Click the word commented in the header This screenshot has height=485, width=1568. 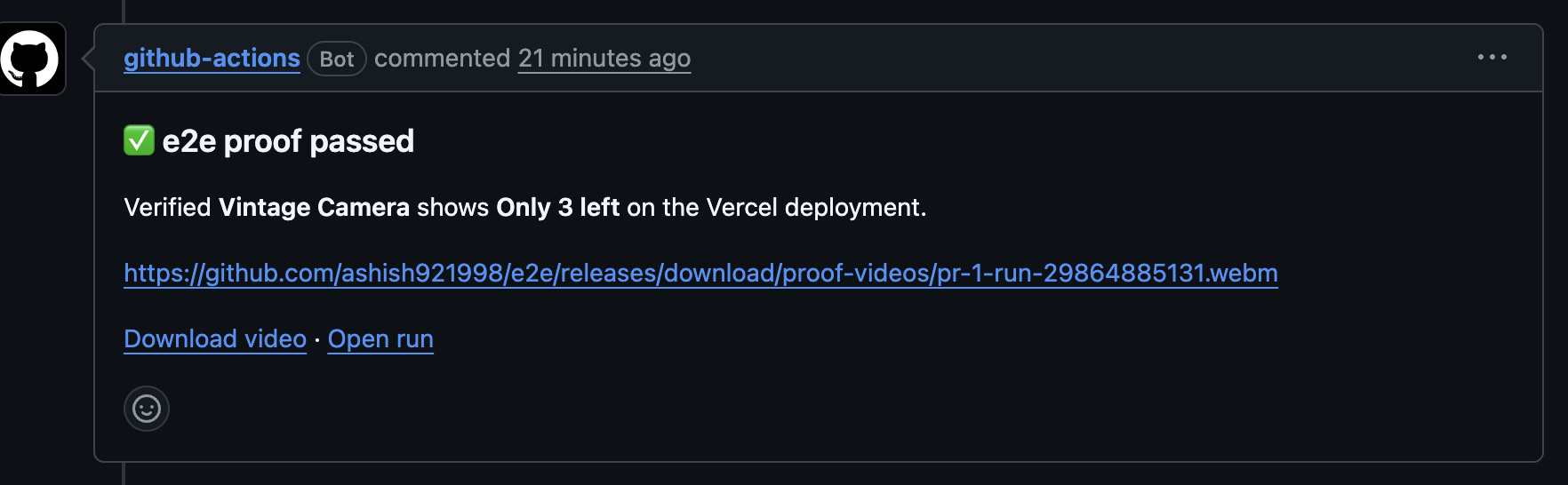(x=442, y=59)
